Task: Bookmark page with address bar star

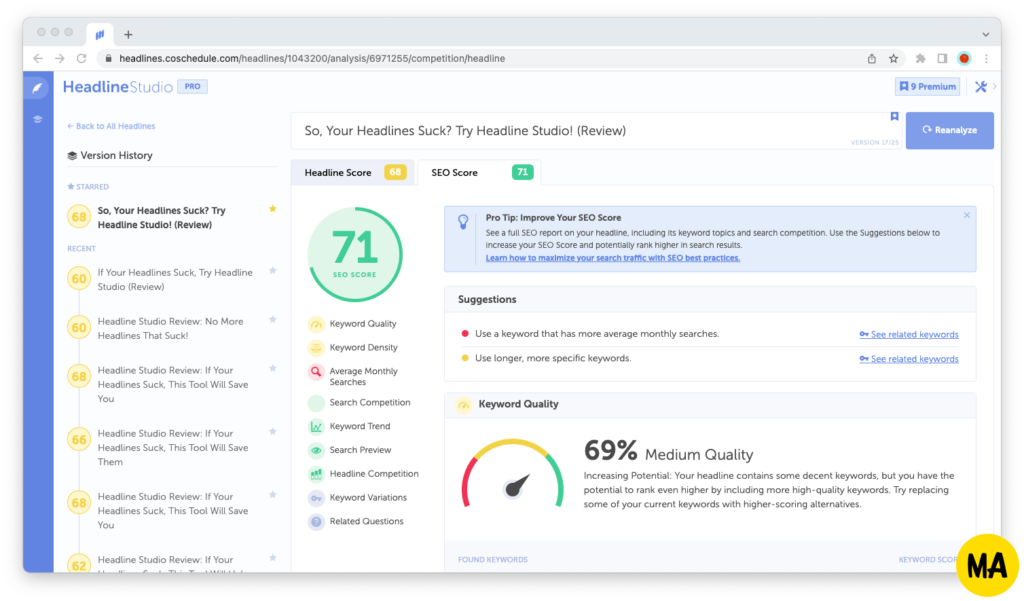Action: (893, 58)
